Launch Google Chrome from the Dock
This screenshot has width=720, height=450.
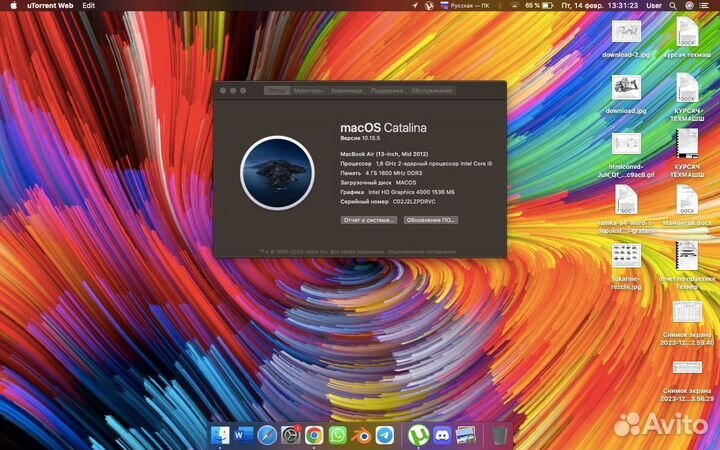[314, 435]
